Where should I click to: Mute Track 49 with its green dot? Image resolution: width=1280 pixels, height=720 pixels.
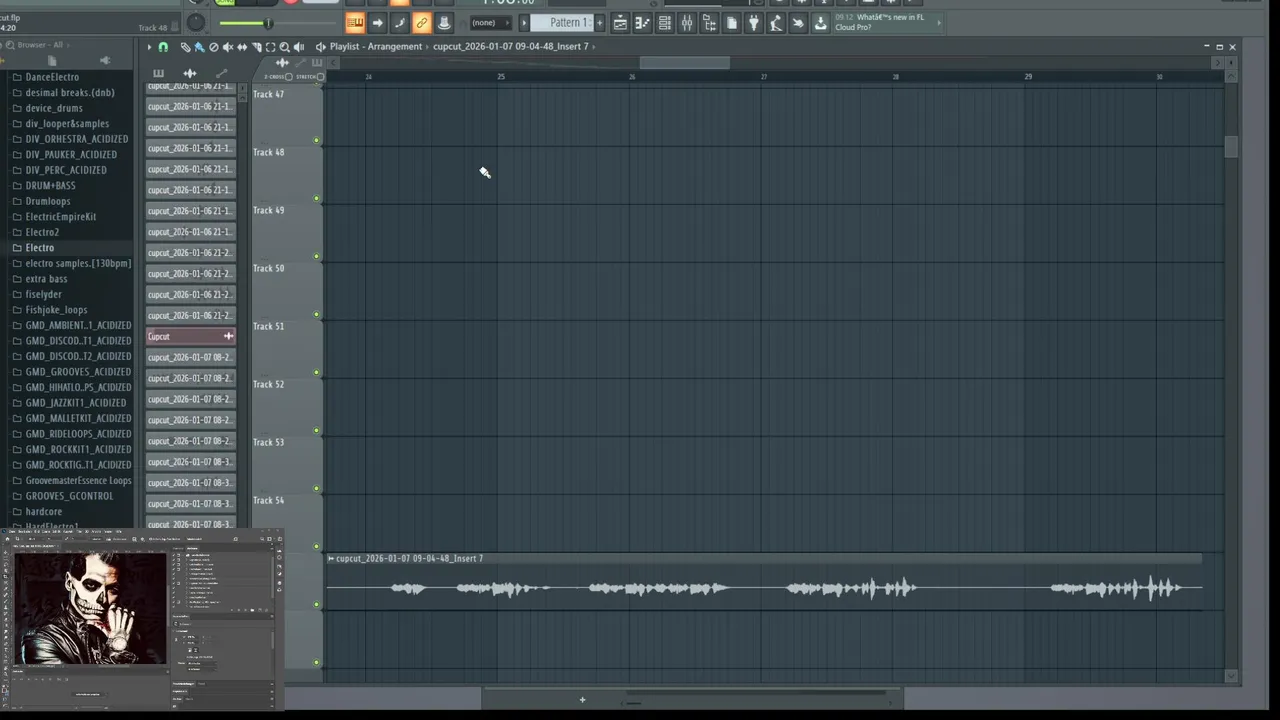coord(317,256)
